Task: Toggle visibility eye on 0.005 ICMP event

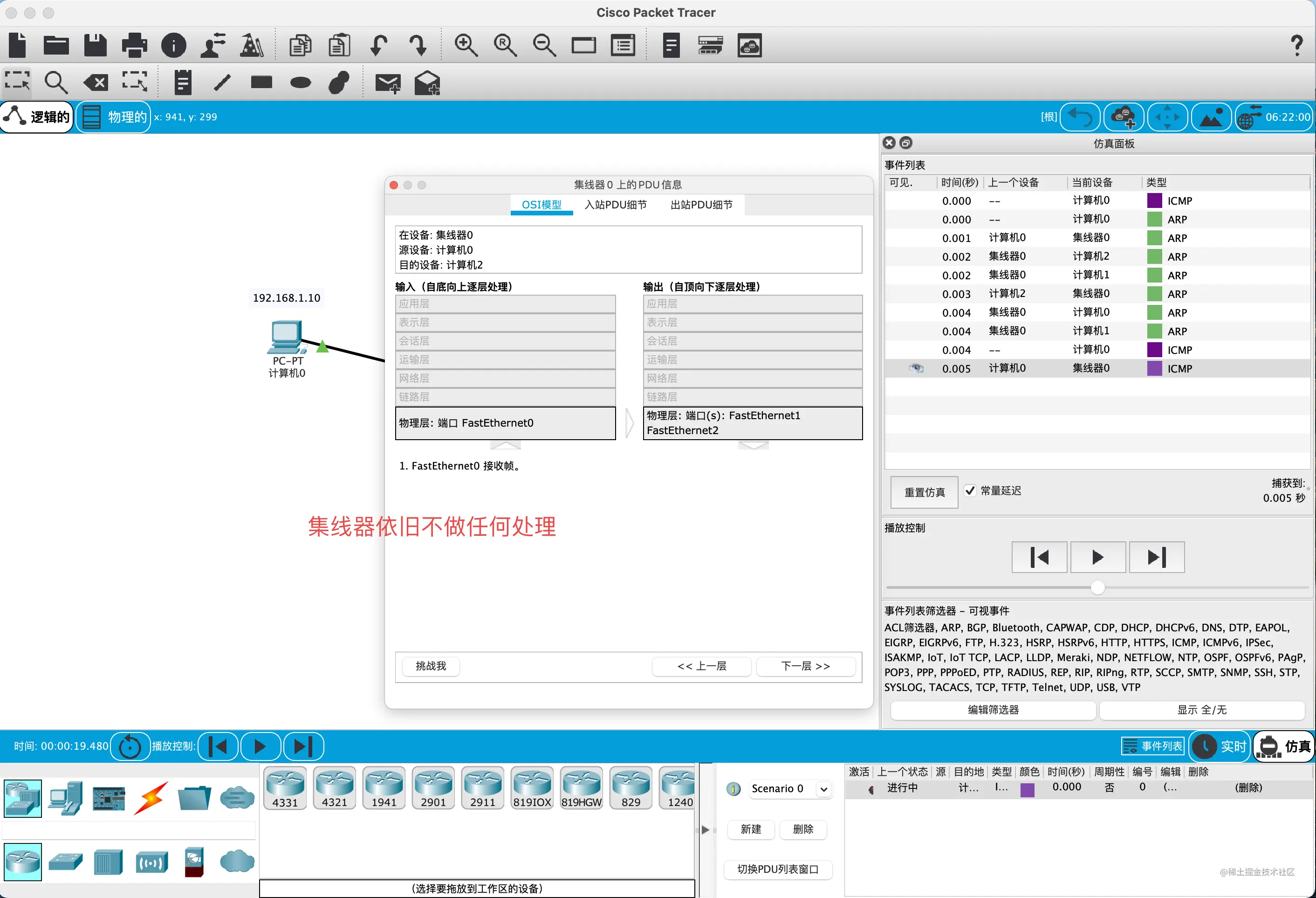Action: point(916,368)
